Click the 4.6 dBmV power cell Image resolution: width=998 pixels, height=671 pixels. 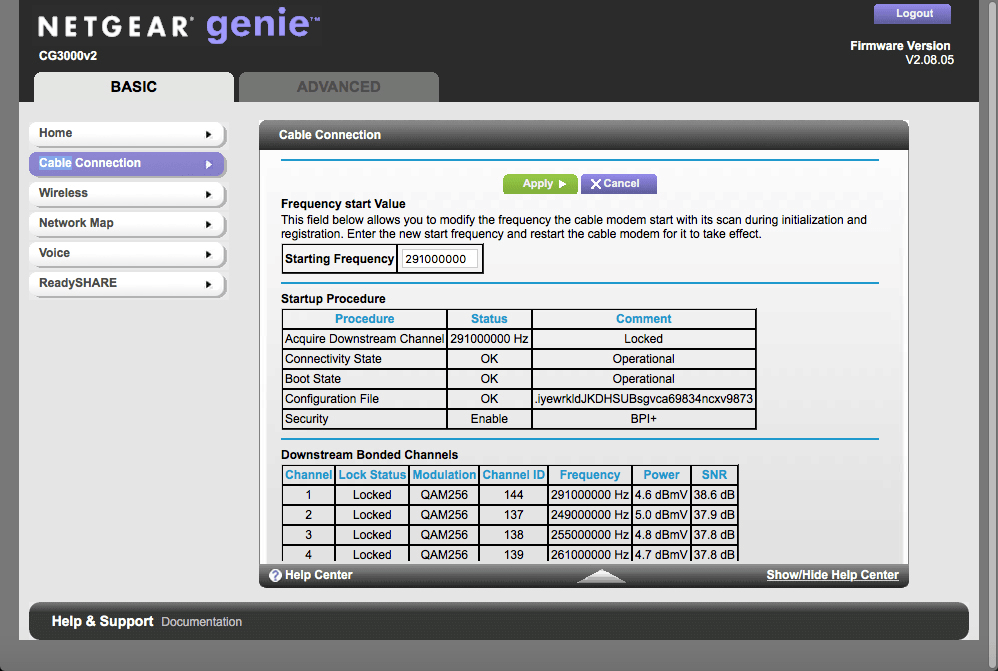pos(661,495)
